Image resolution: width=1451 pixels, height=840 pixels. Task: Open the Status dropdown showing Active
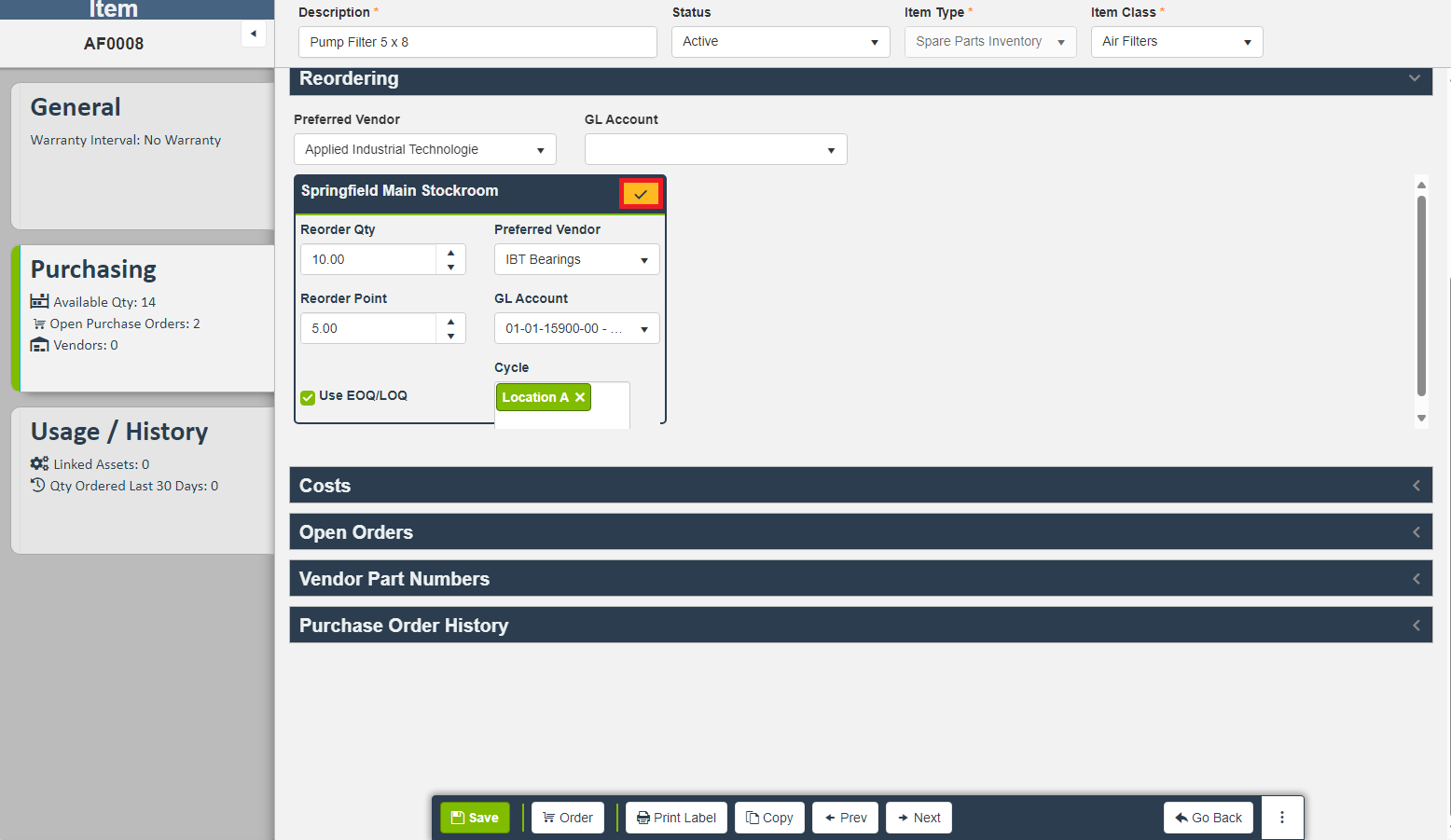(x=781, y=42)
